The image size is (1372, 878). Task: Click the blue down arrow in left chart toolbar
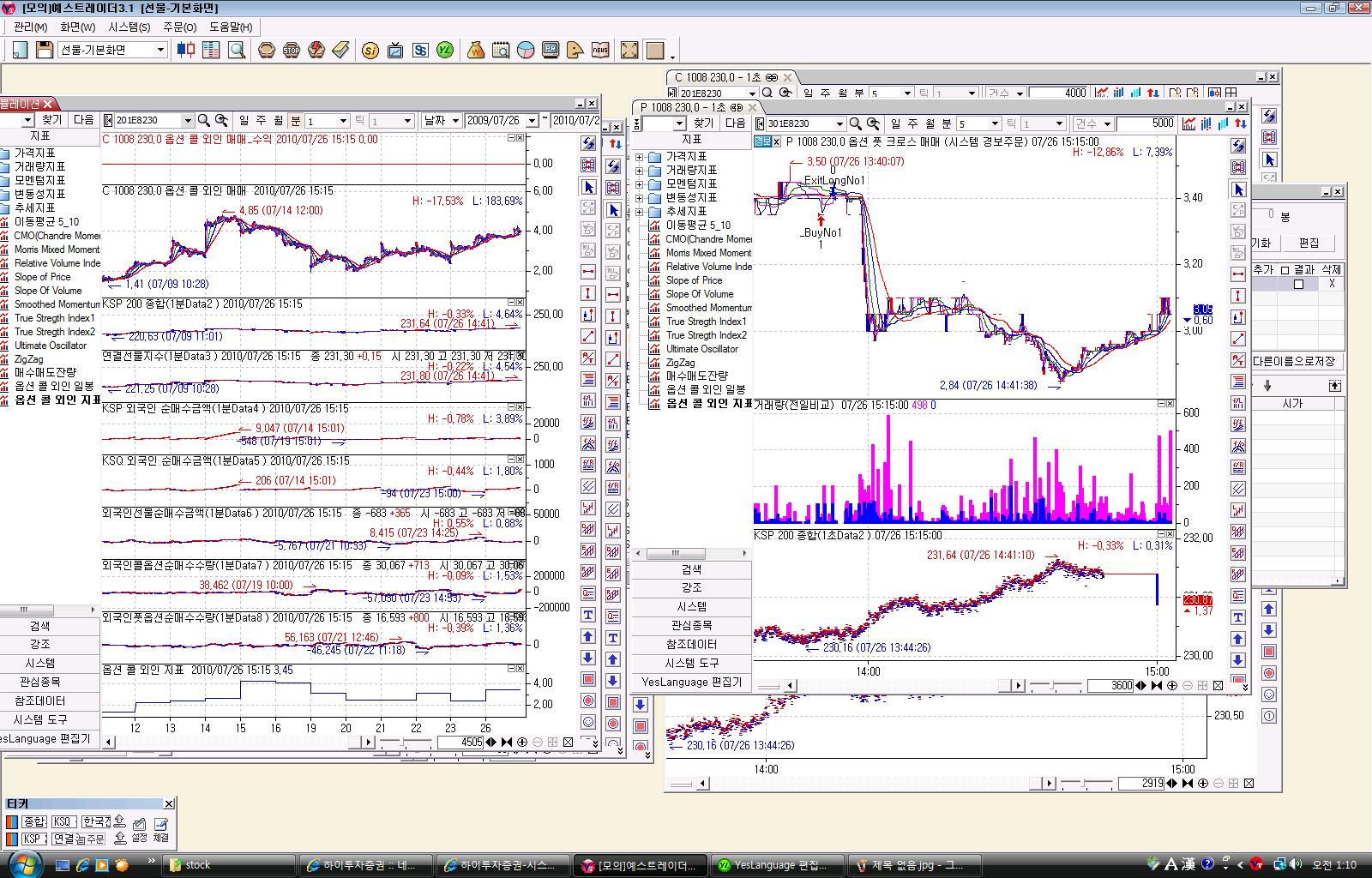588,658
